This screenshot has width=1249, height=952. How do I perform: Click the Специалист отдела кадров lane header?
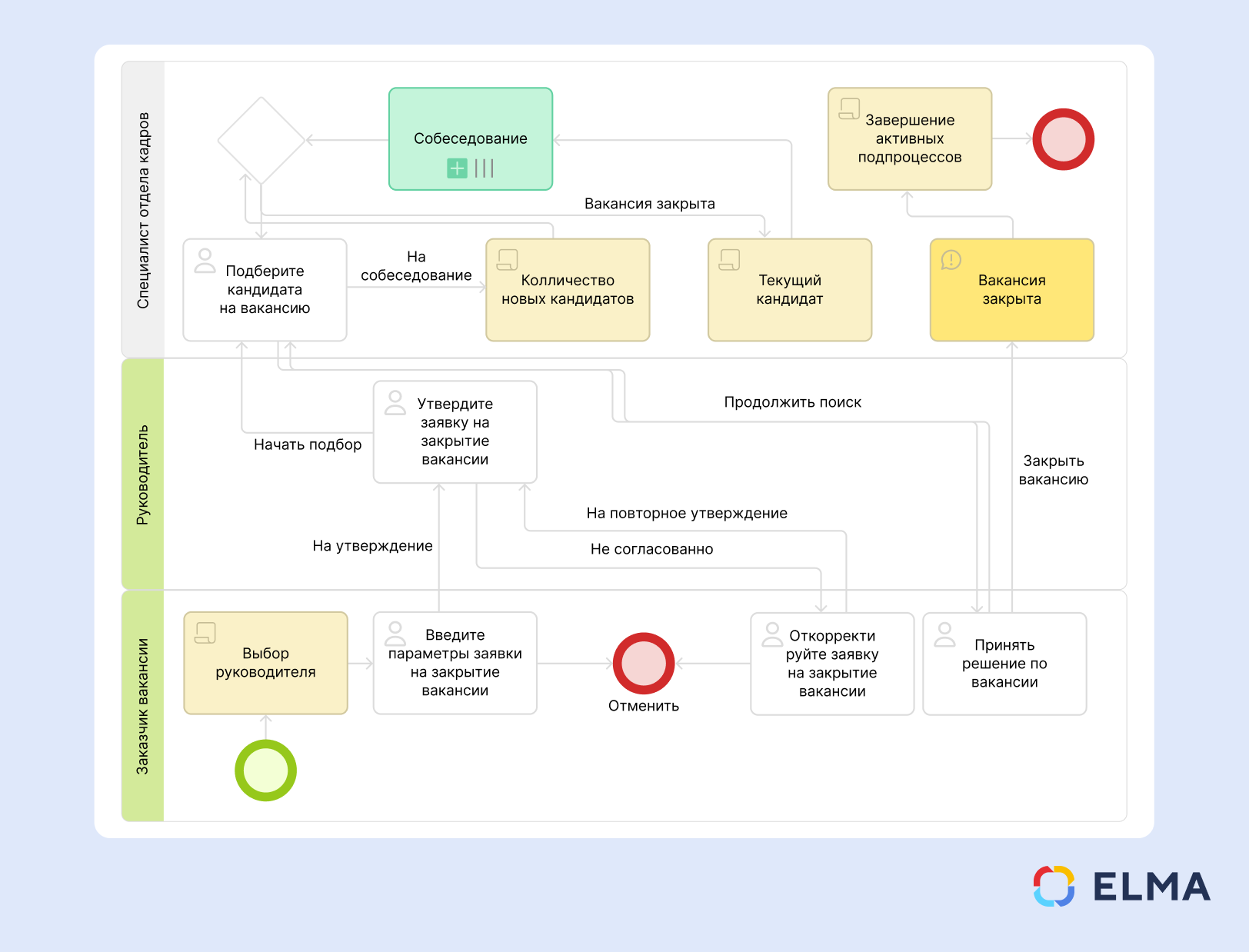click(143, 210)
